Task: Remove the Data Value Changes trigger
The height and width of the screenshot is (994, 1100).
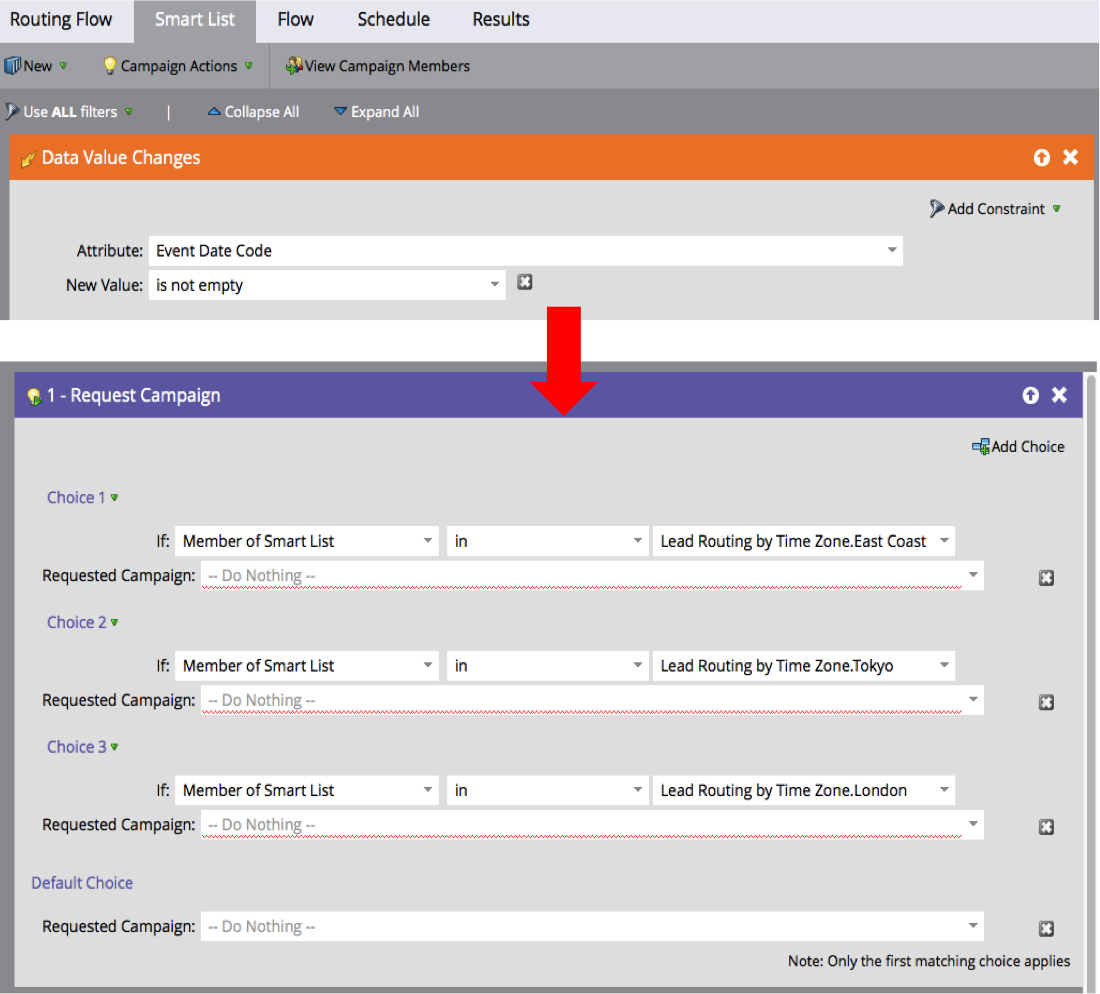Action: 1070,158
